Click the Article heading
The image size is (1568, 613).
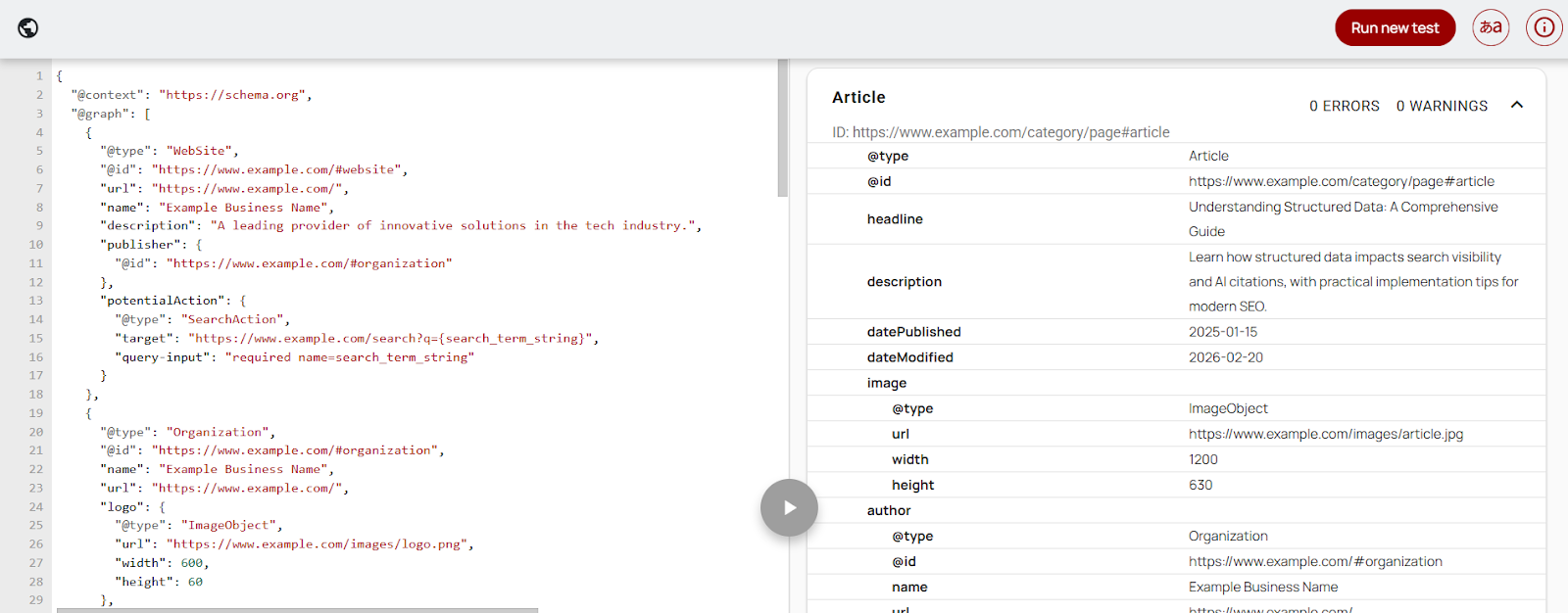pos(858,97)
